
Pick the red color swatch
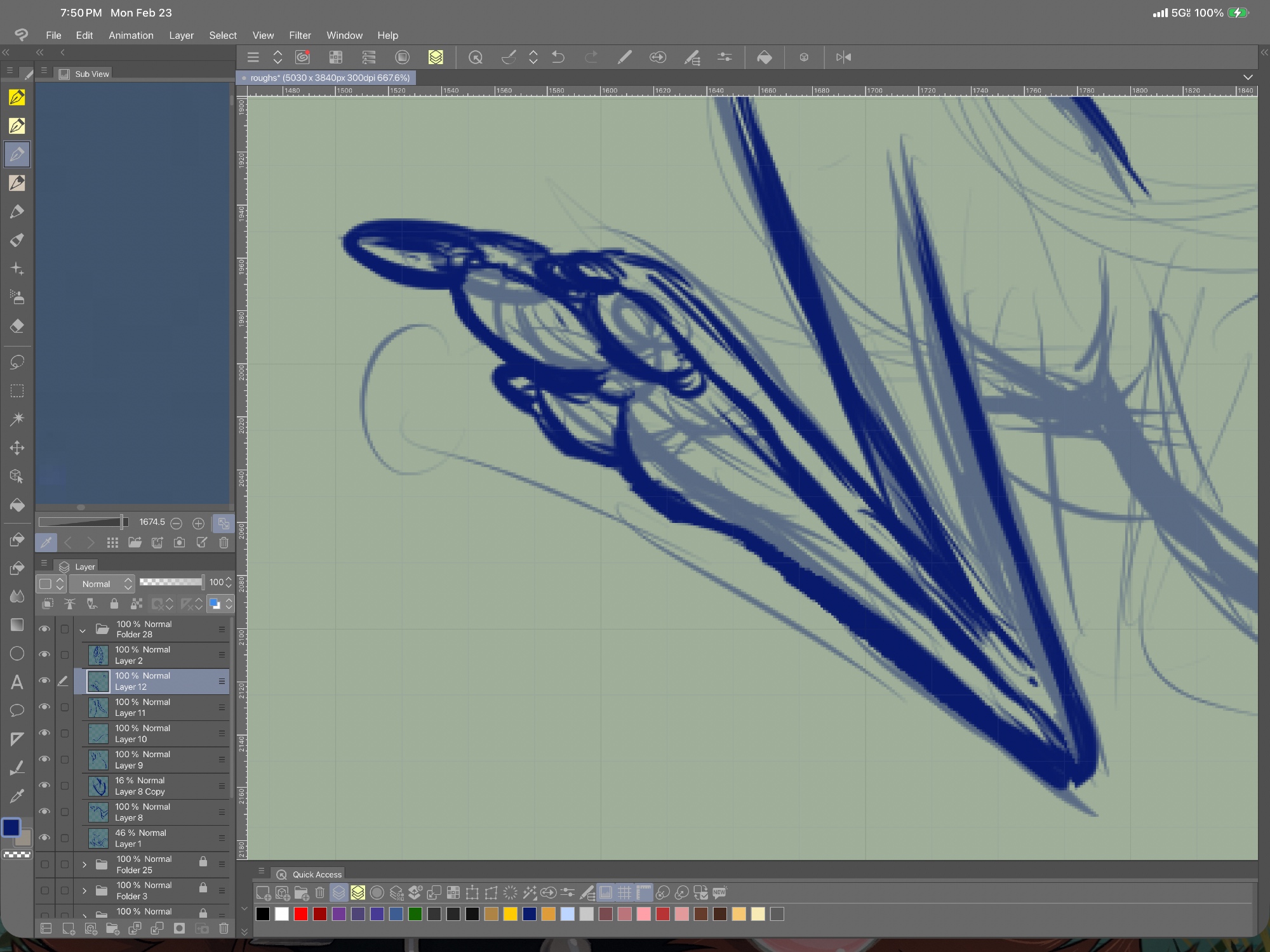[x=301, y=914]
